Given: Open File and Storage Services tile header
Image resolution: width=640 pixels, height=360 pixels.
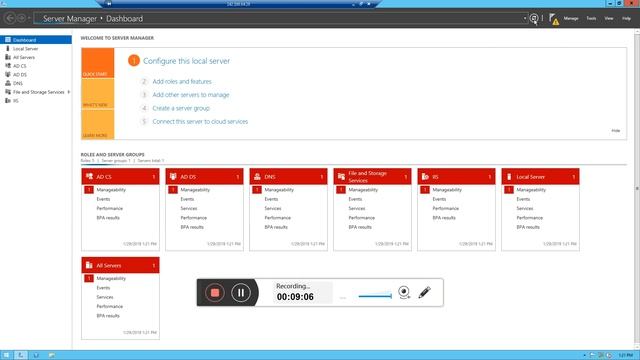Looking at the screenshot, I should 373,177.
